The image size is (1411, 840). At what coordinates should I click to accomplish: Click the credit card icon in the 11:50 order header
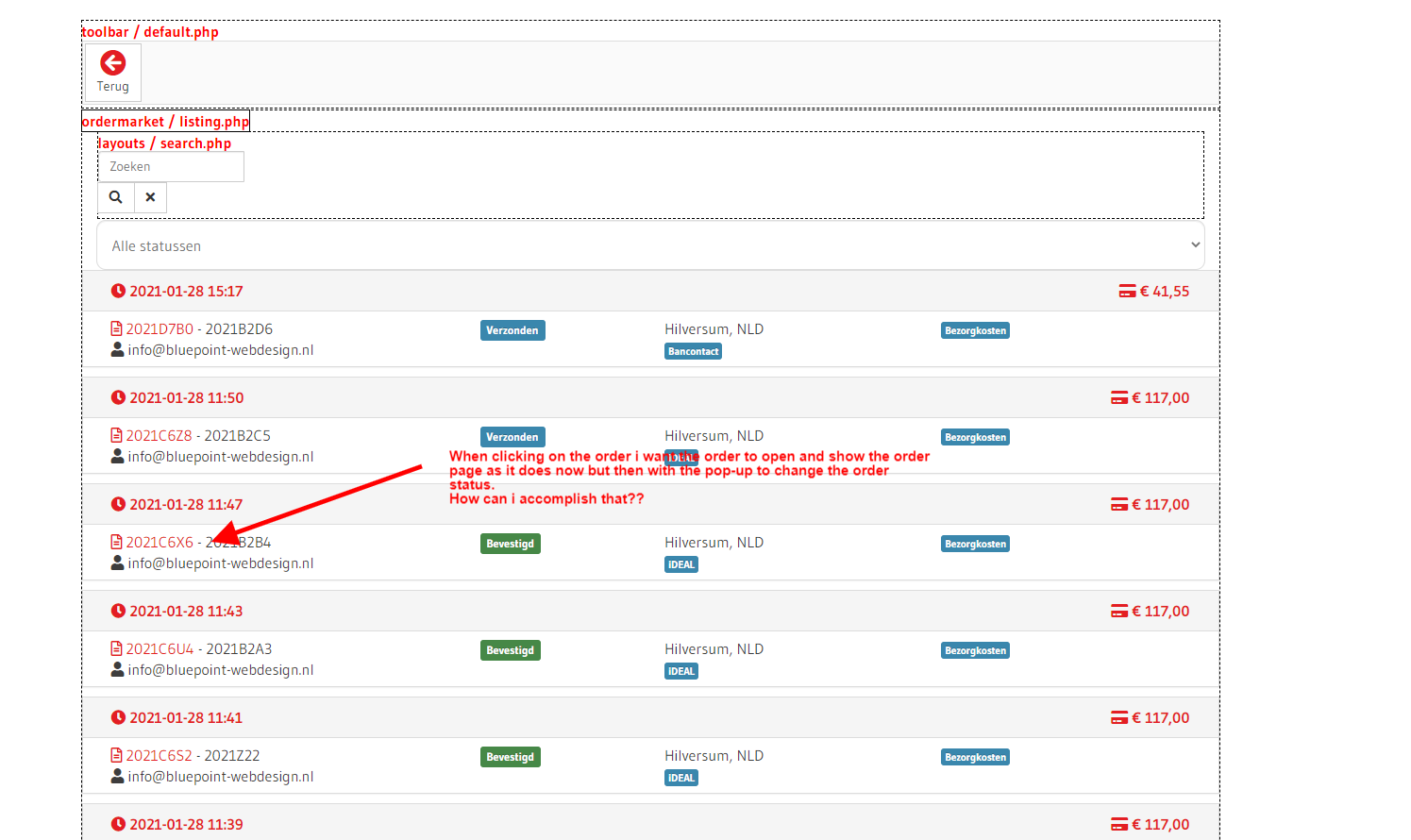[1119, 397]
